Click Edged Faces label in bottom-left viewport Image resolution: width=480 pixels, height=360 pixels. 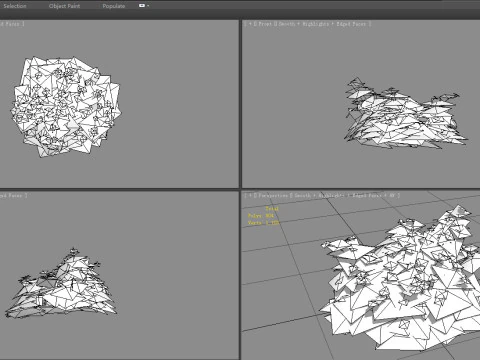[x=12, y=196]
